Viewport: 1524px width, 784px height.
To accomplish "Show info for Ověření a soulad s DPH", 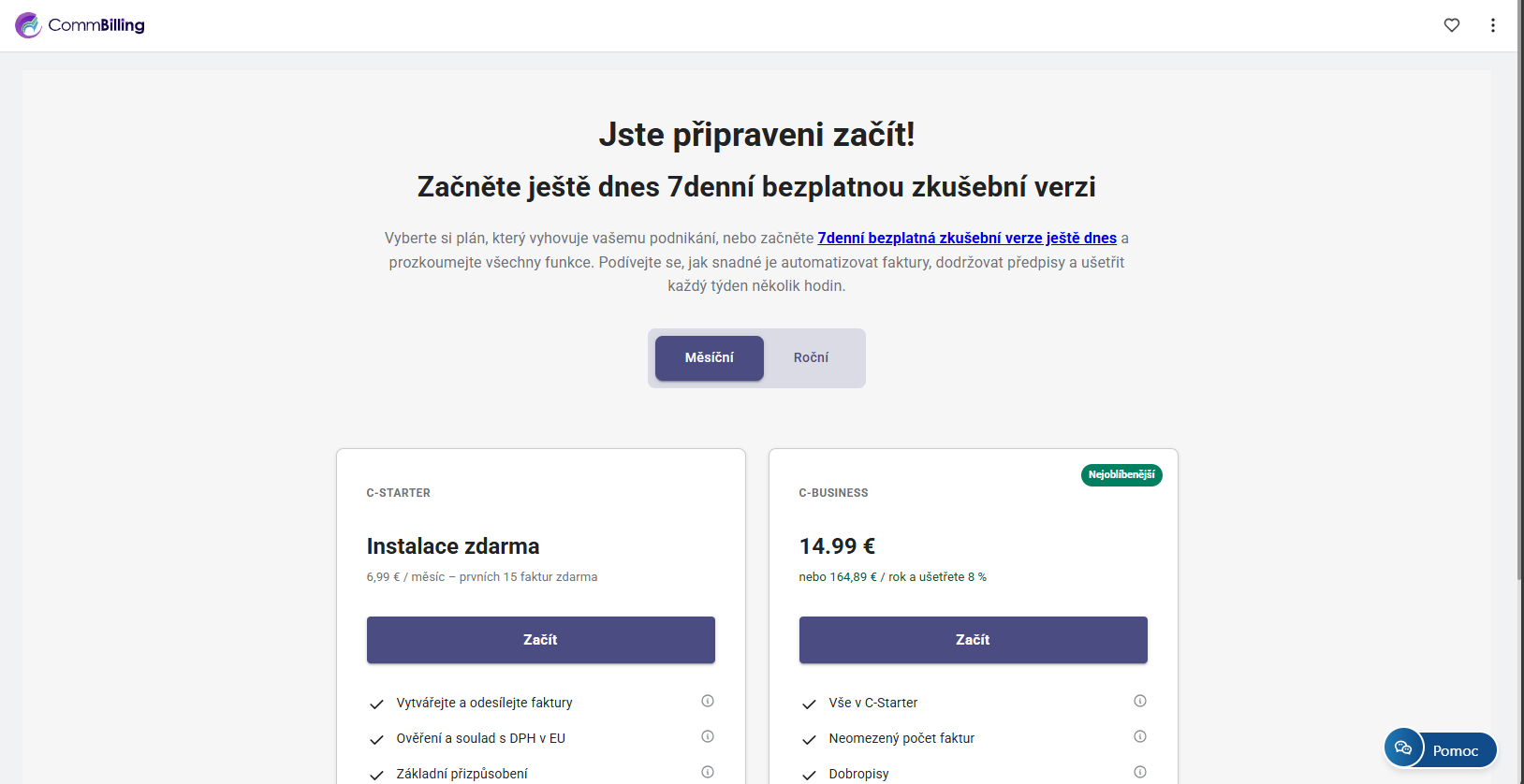I will tap(708, 736).
